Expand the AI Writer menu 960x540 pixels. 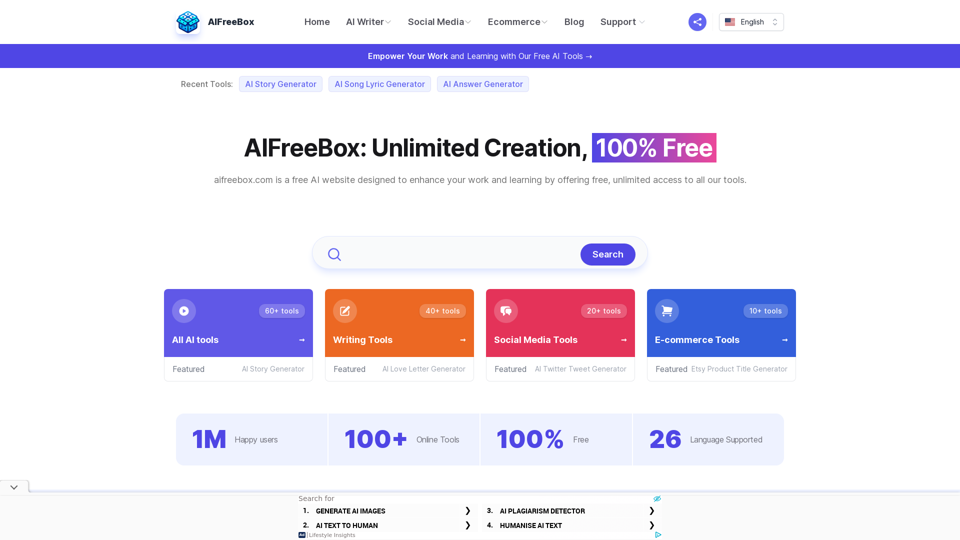tap(368, 22)
